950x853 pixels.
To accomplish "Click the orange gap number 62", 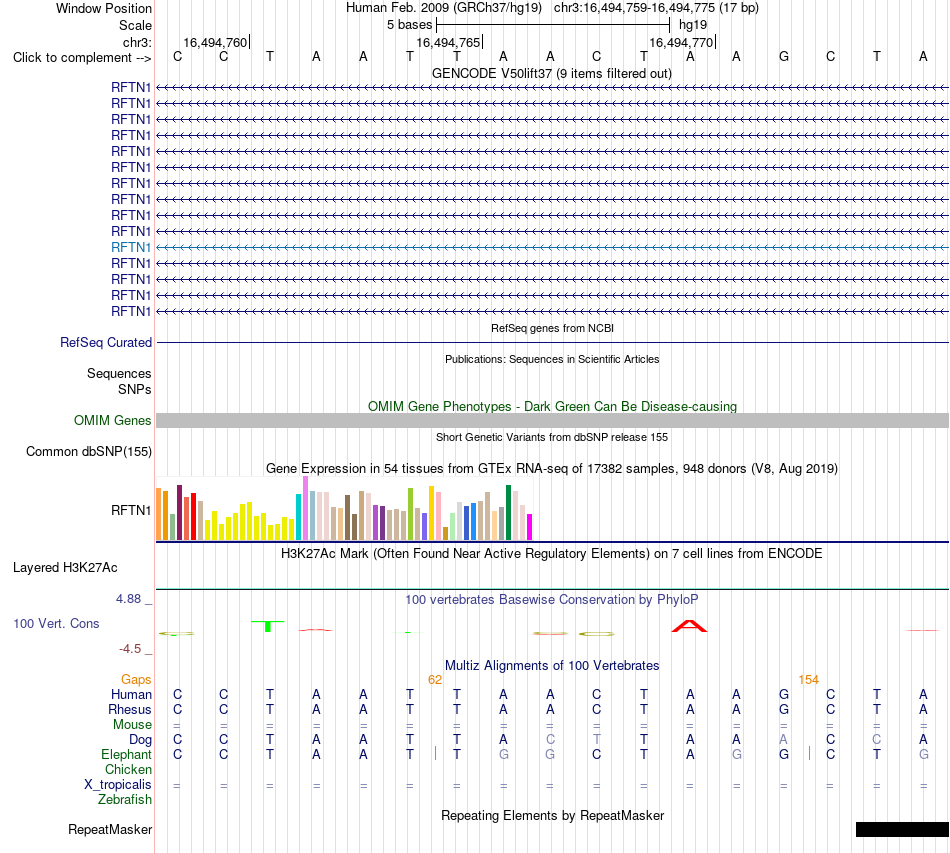I will 435,680.
